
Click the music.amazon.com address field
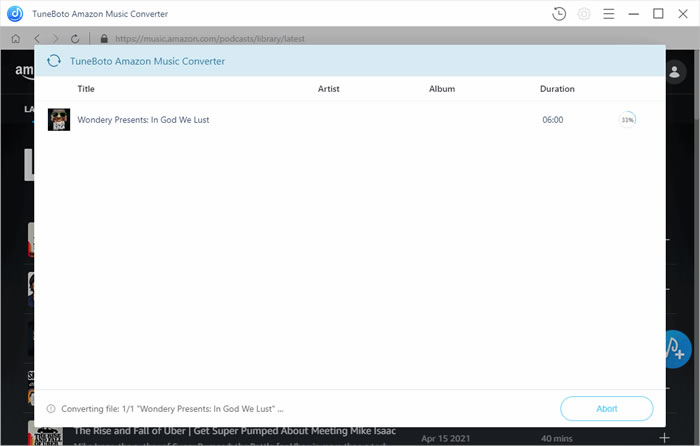click(x=210, y=39)
